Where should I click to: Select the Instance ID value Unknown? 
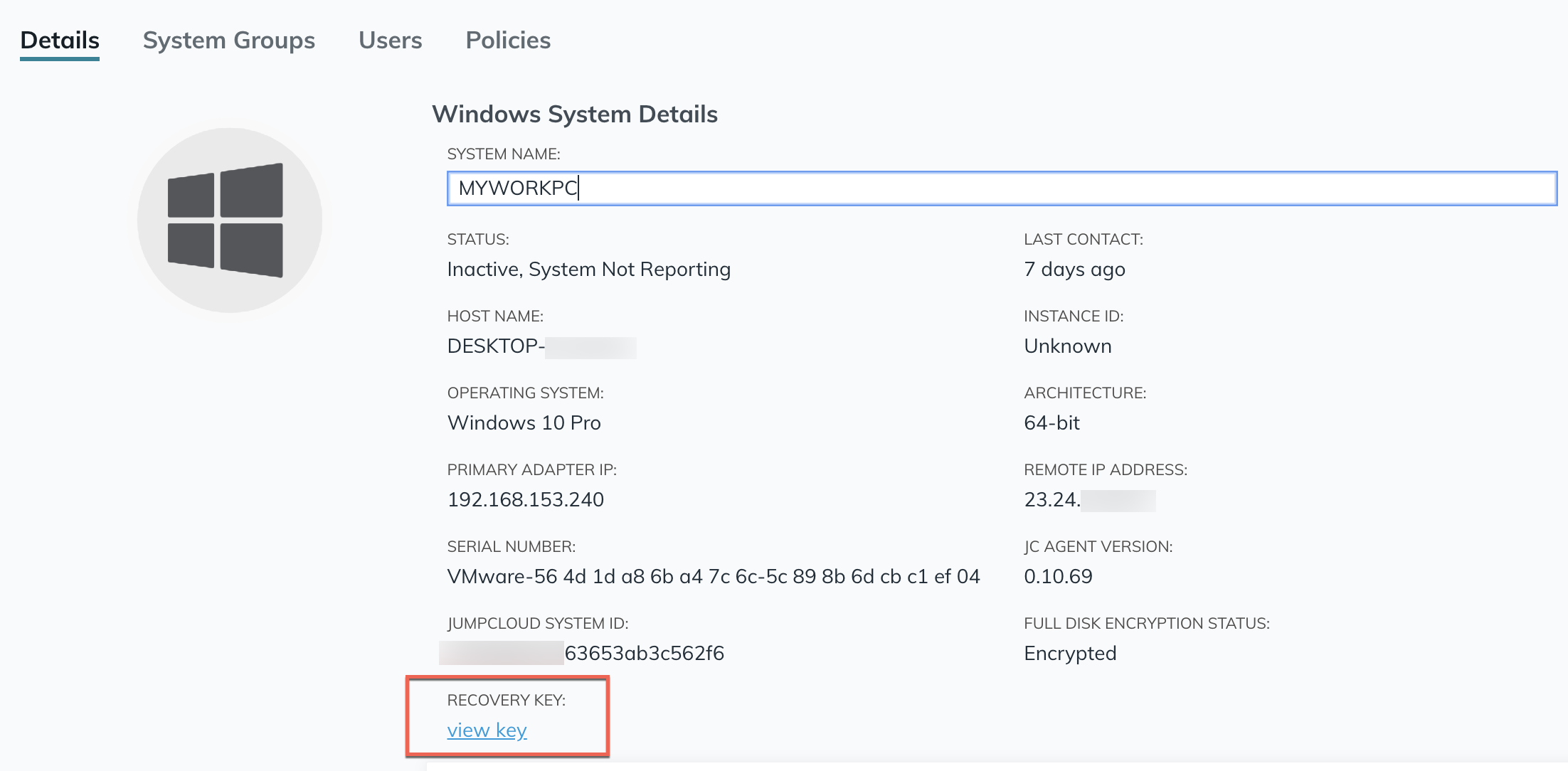click(1068, 346)
